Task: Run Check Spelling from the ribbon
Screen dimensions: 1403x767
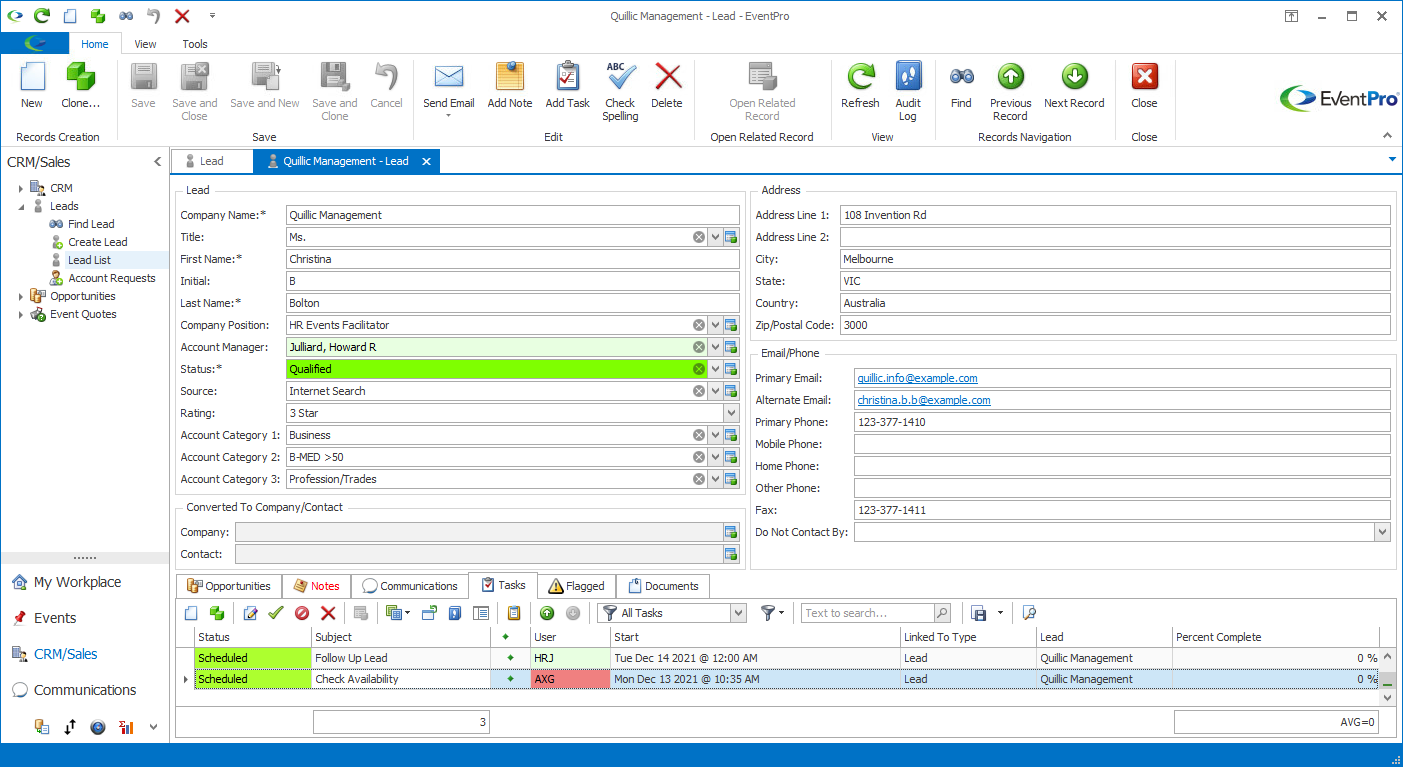Action: (x=620, y=91)
